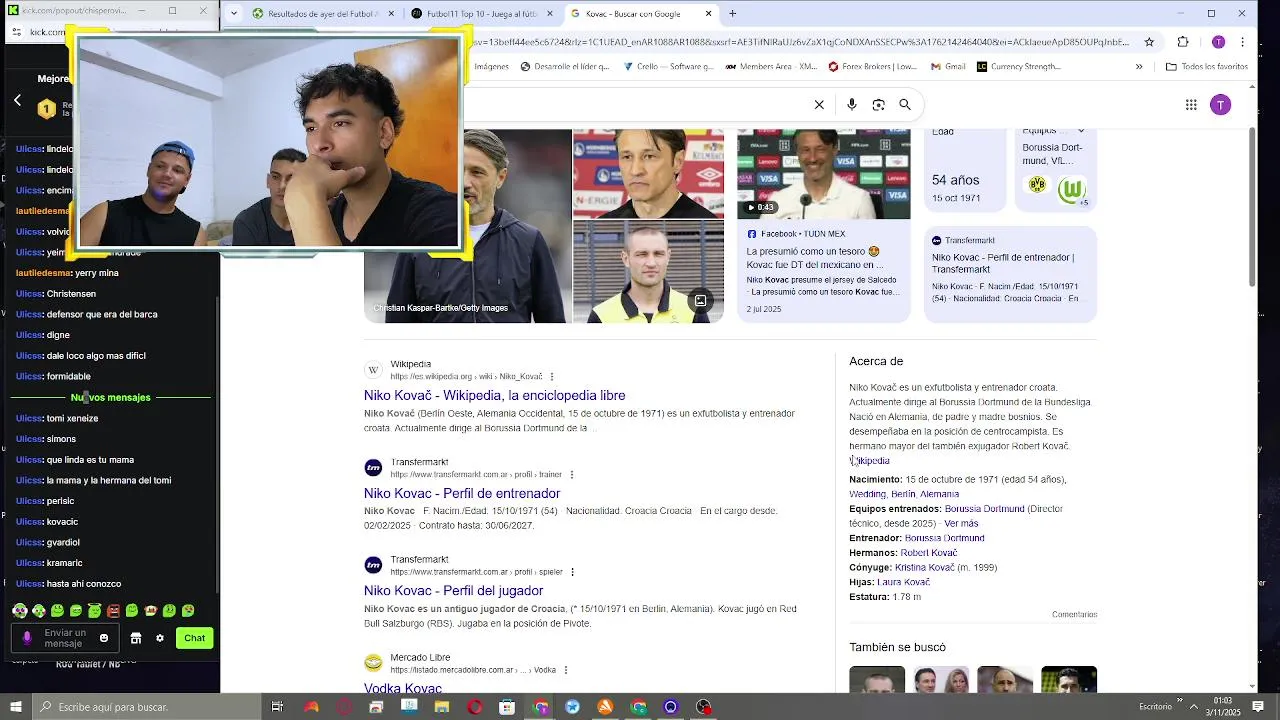
Task: Send message with green Chat button
Action: tap(194, 638)
